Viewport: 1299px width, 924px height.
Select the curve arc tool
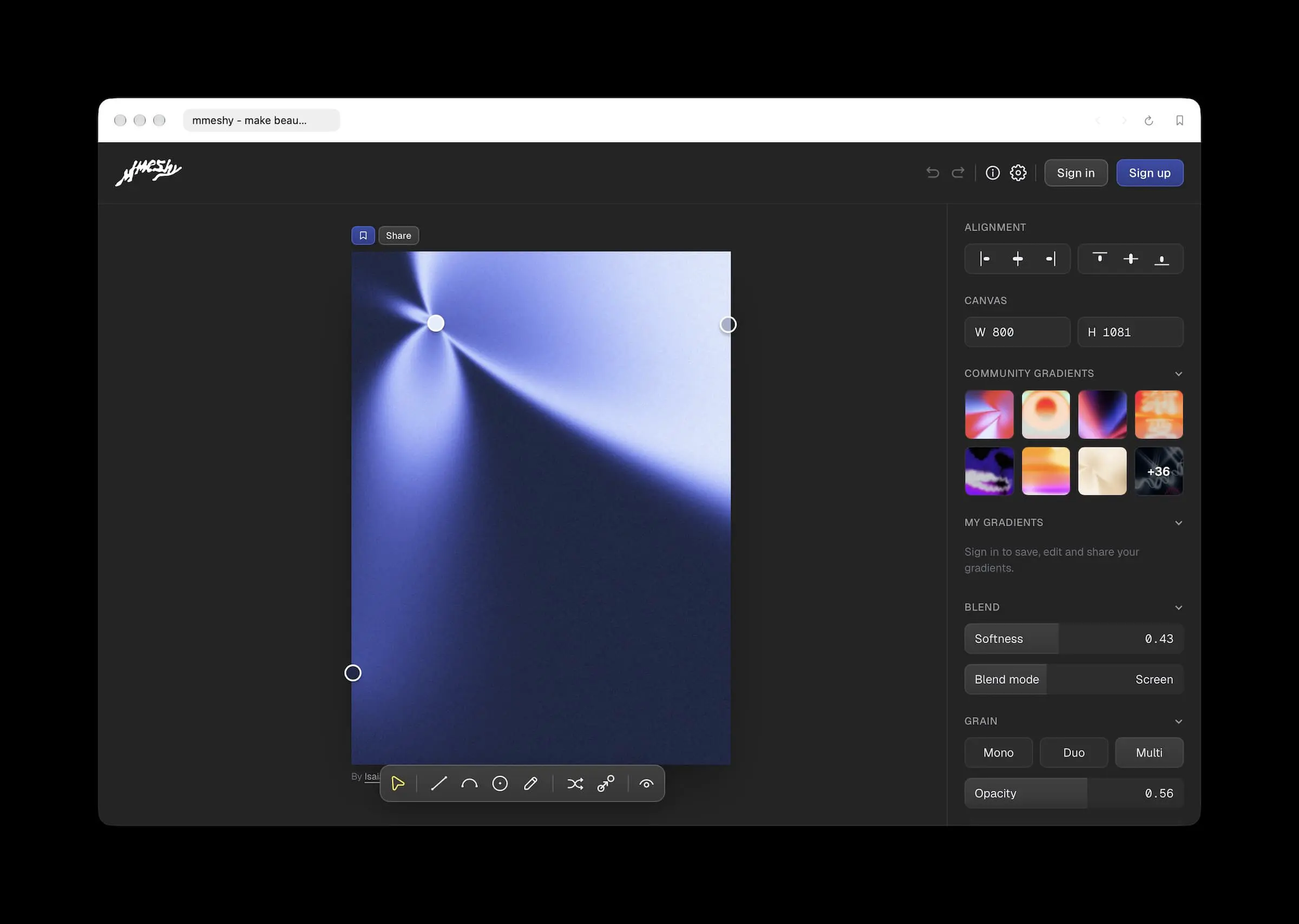(469, 783)
